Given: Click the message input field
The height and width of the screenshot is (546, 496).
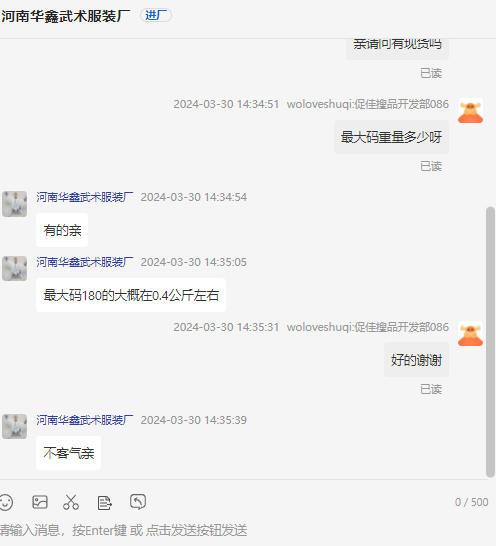Looking at the screenshot, I should tap(244, 530).
